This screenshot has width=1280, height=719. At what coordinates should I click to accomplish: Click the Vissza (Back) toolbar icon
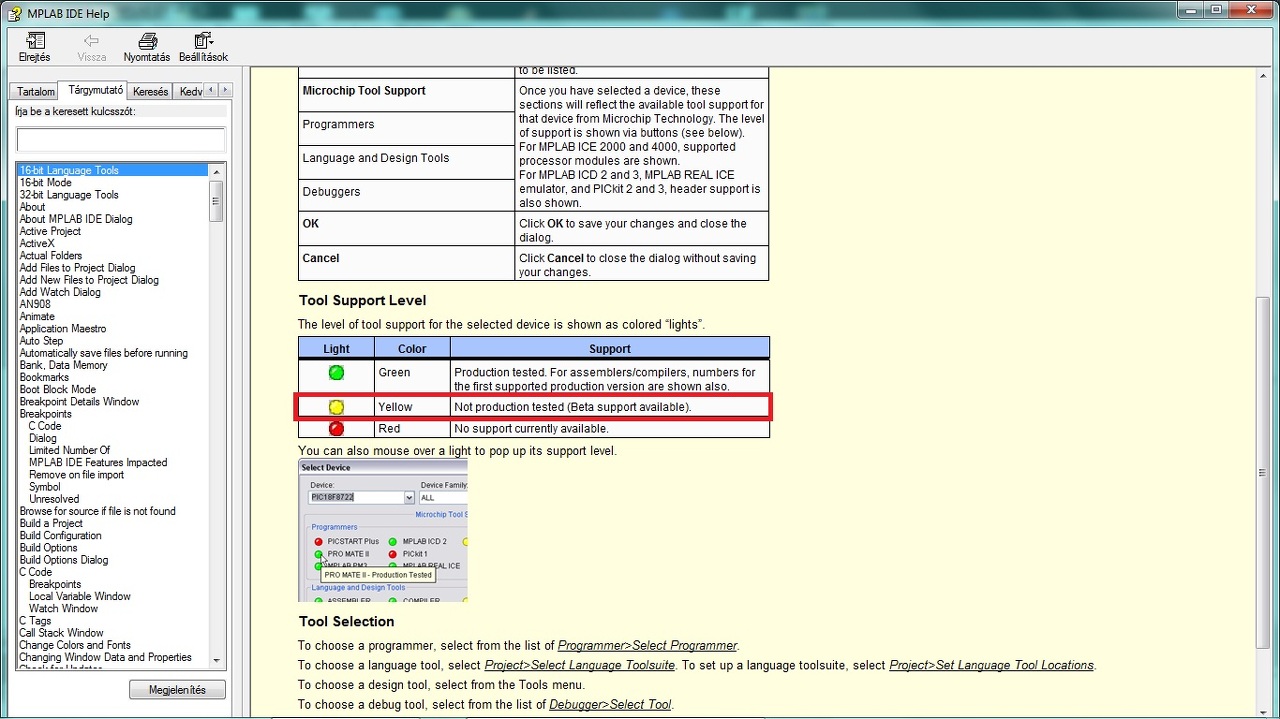coord(91,41)
